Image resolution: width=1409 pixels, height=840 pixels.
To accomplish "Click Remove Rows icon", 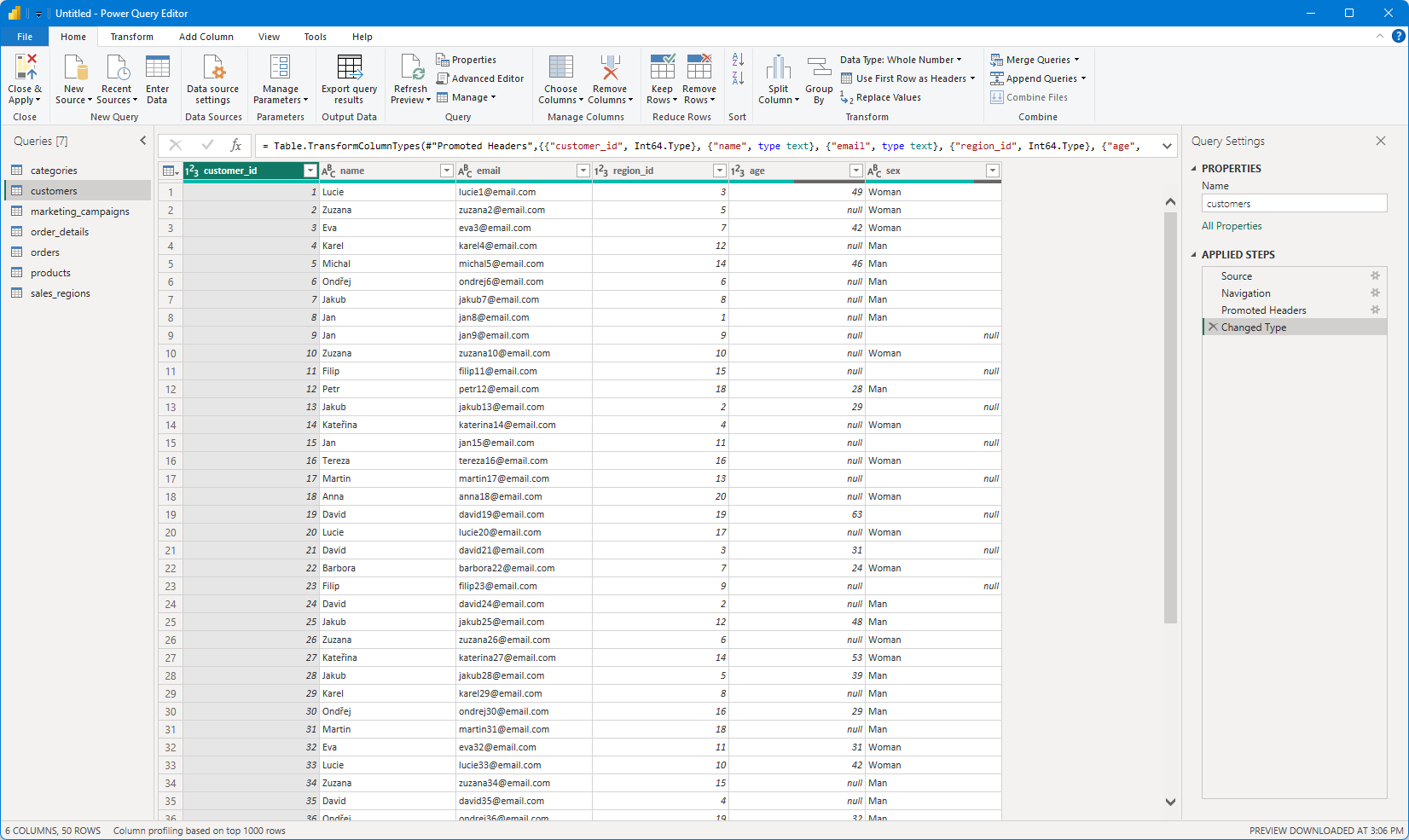I will coord(699,67).
